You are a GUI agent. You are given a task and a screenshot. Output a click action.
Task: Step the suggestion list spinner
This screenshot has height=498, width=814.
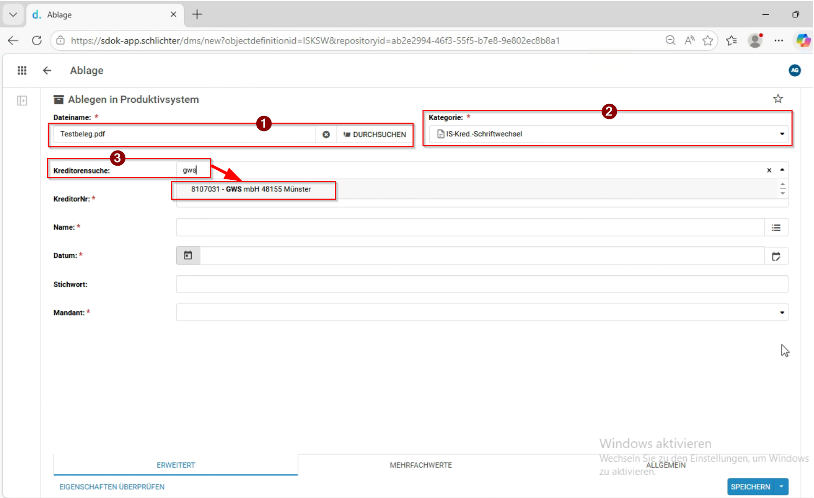coord(782,189)
